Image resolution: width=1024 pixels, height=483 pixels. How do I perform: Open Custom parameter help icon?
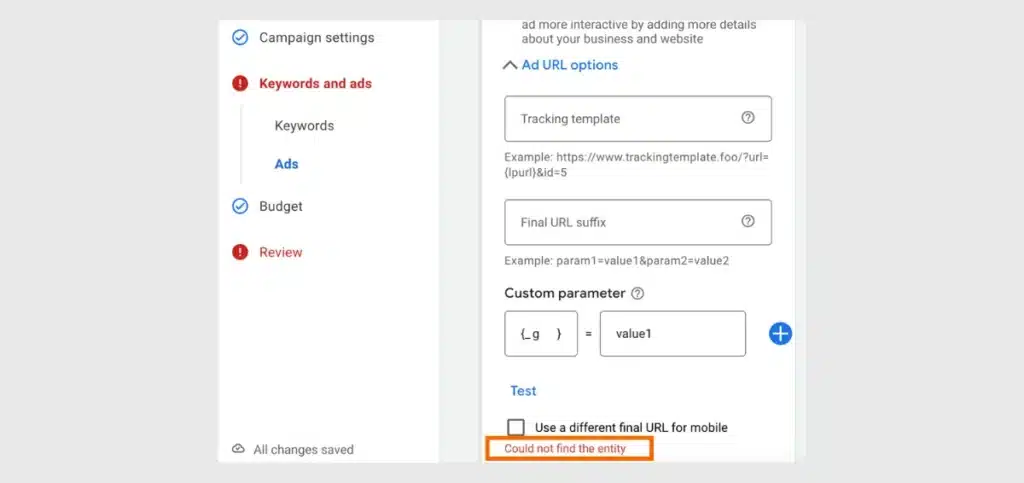[x=638, y=294]
